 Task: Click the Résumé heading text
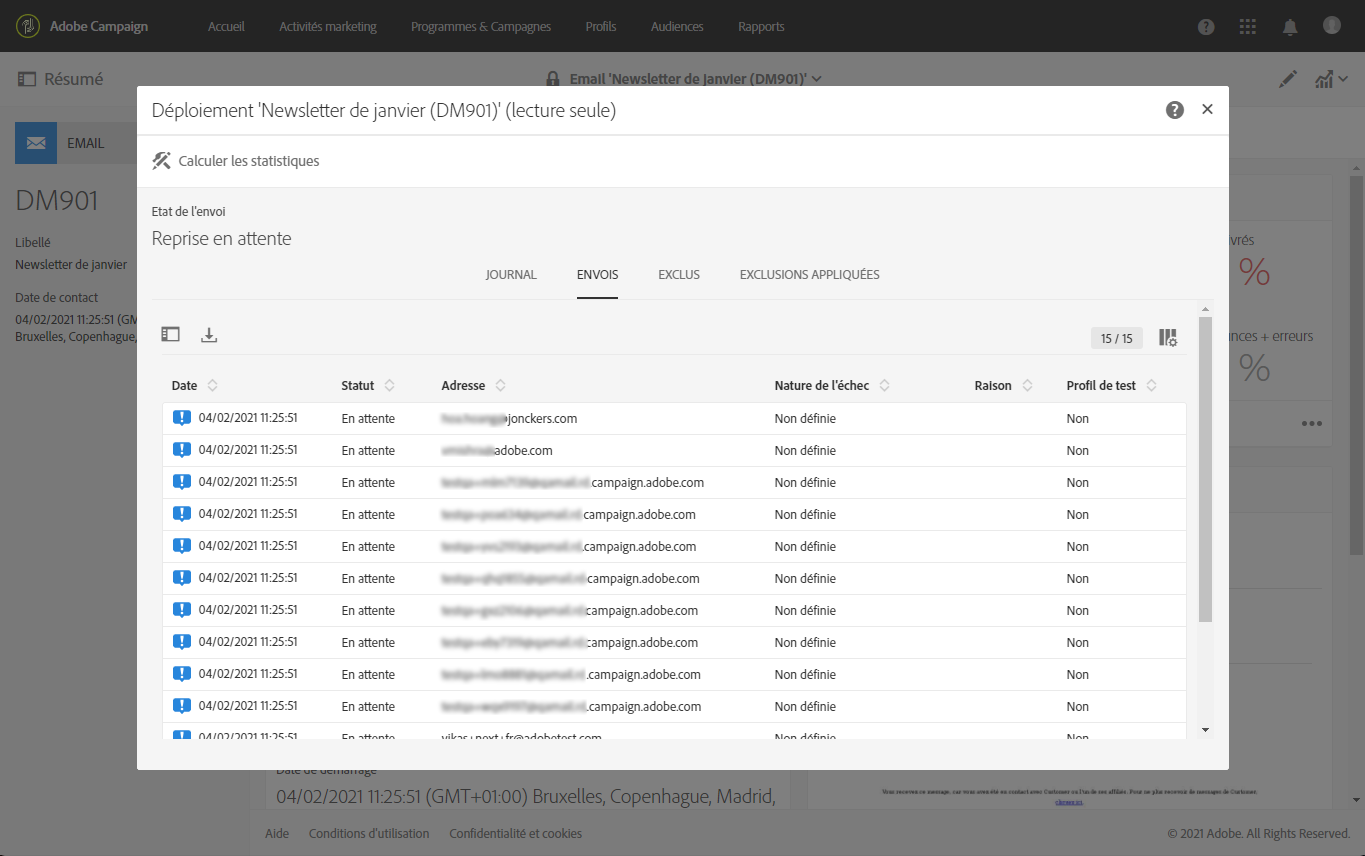tap(74, 79)
